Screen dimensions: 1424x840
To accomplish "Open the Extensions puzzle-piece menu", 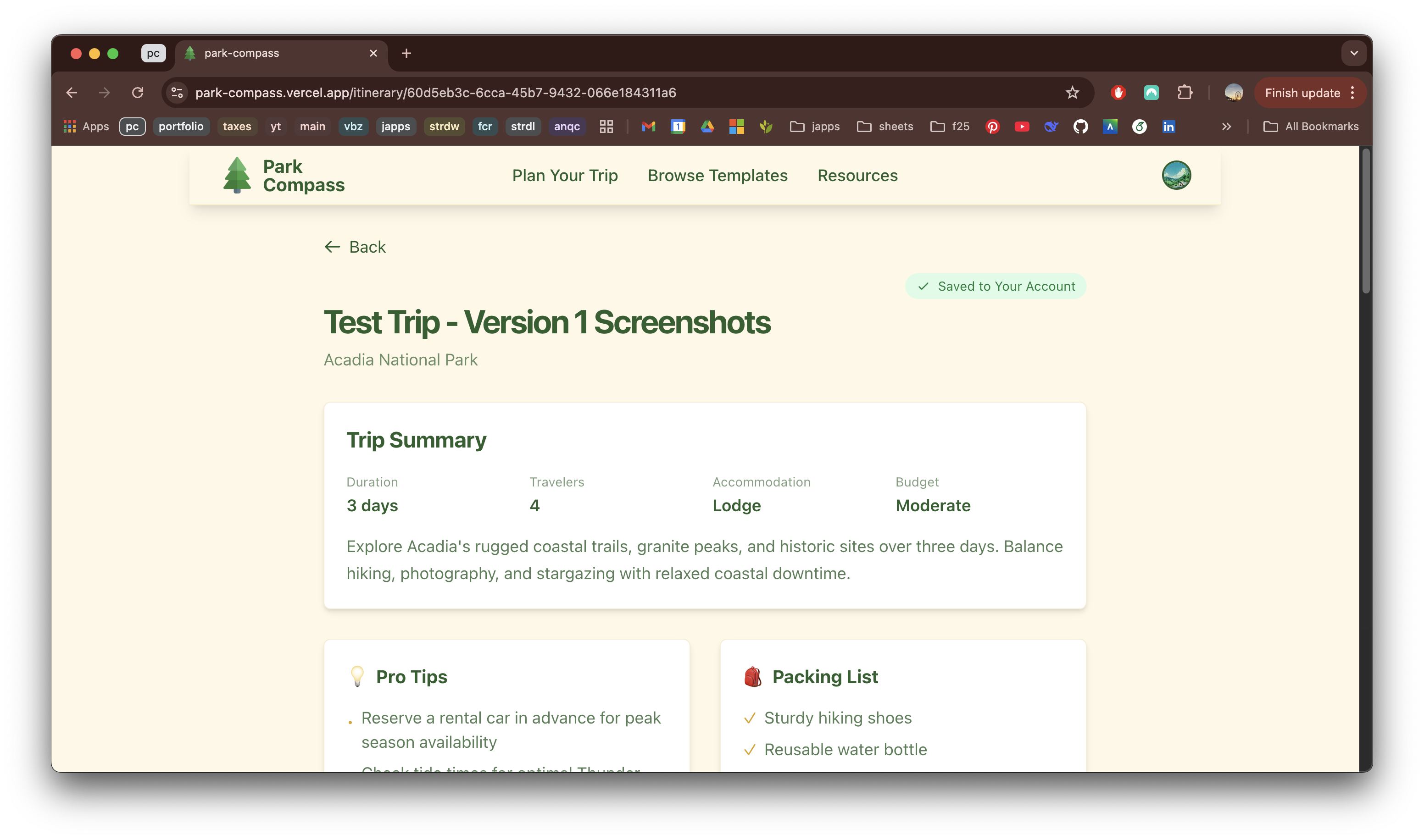I will tap(1185, 93).
